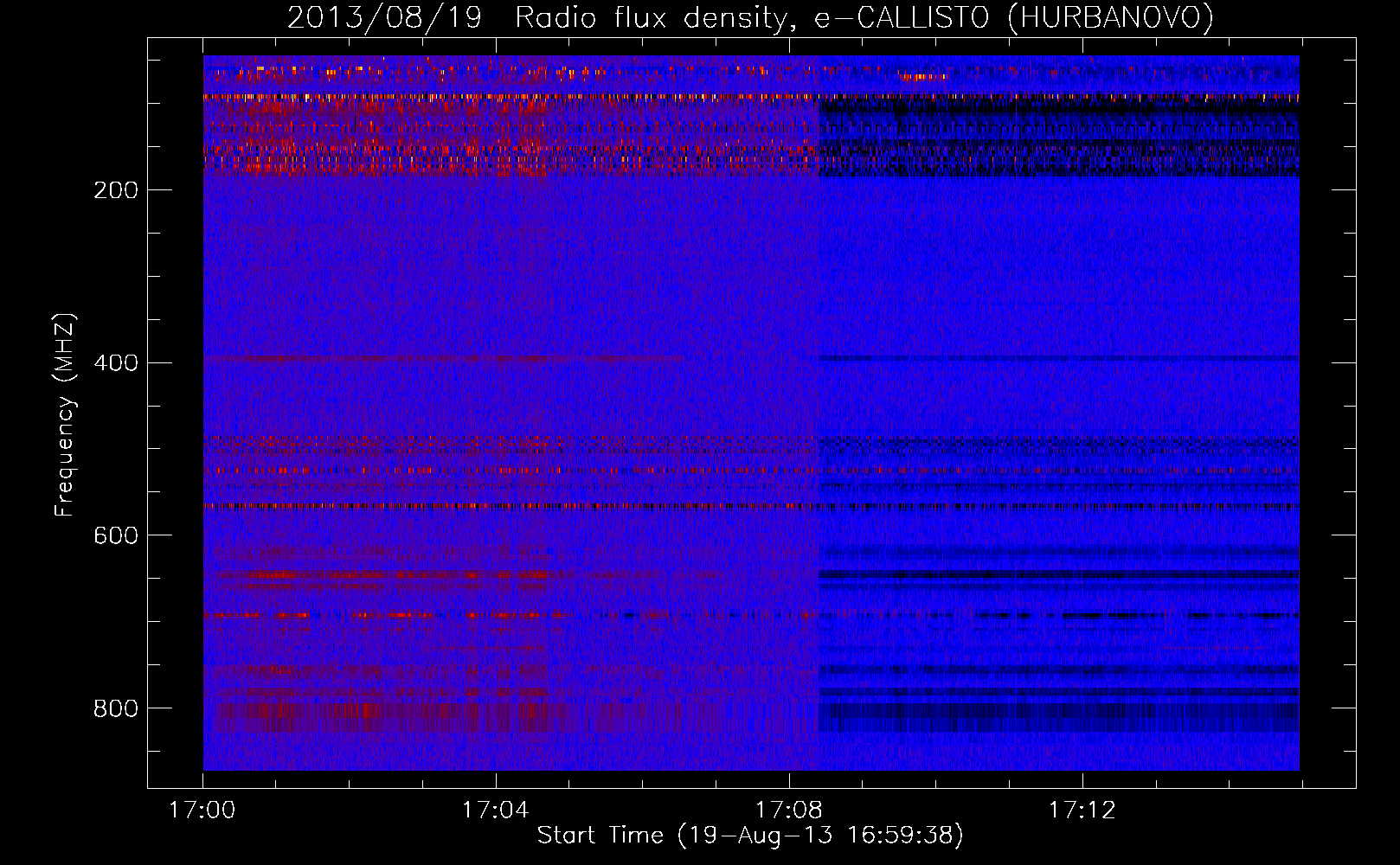Select the 17:08 time tick label

[789, 811]
